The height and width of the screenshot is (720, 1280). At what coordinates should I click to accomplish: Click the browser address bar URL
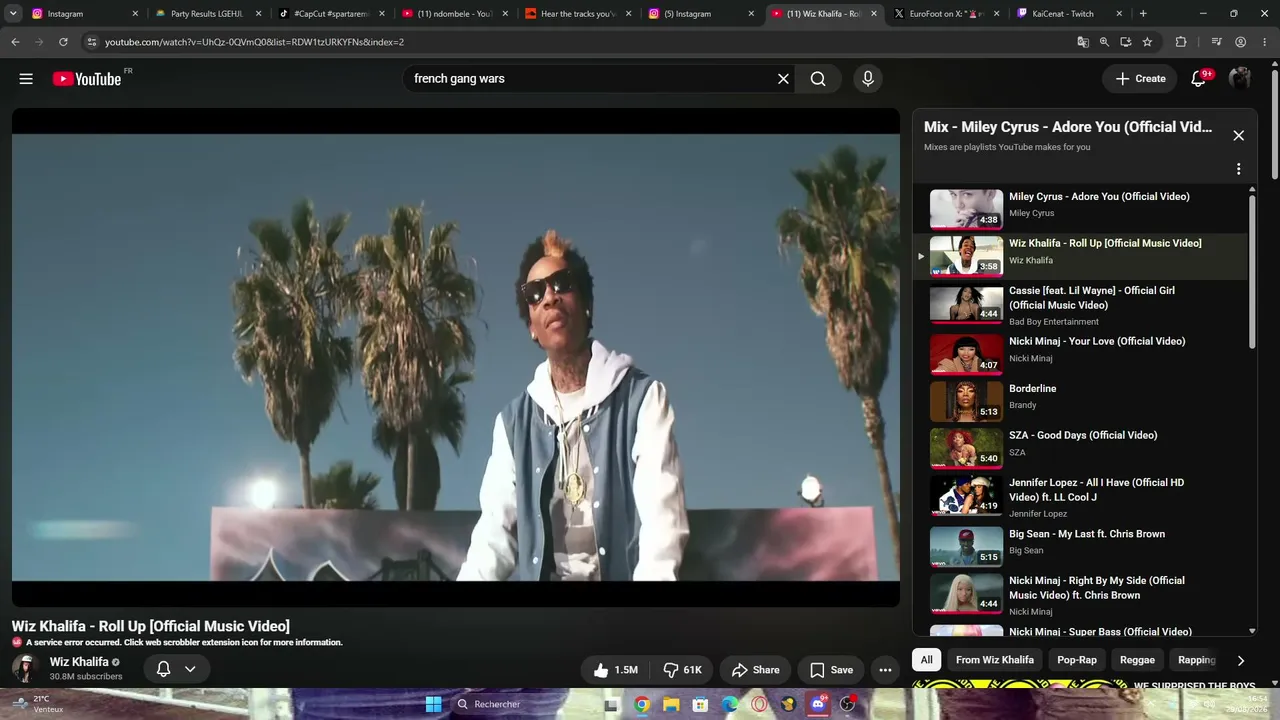(x=254, y=42)
